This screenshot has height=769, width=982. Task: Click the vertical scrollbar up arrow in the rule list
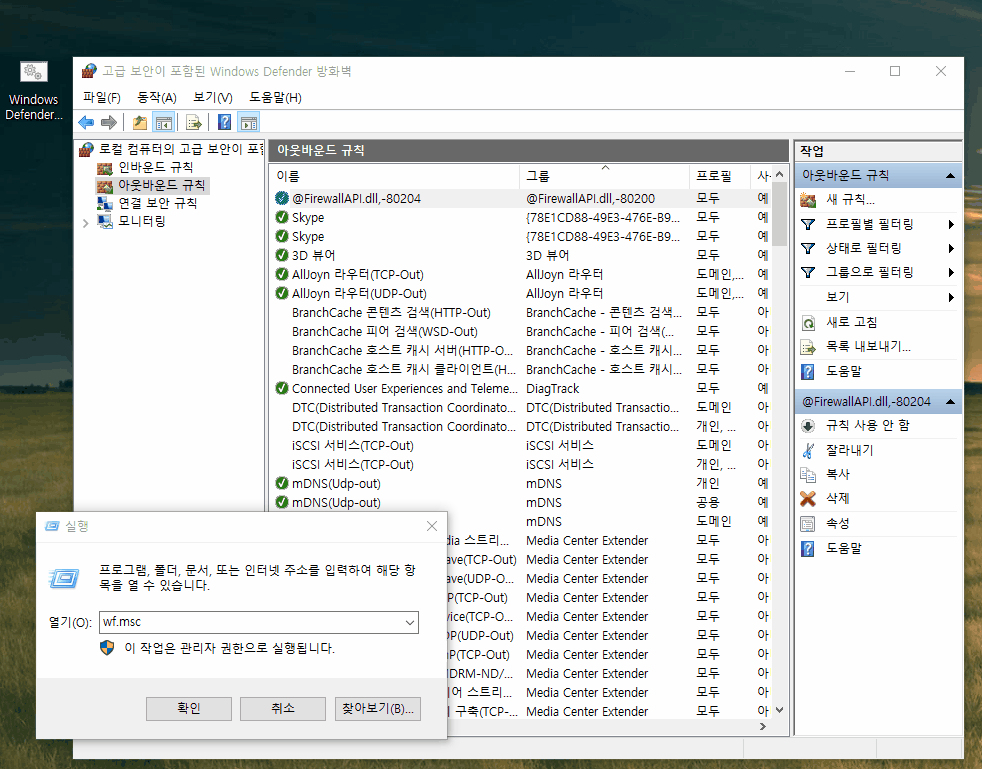tap(779, 174)
